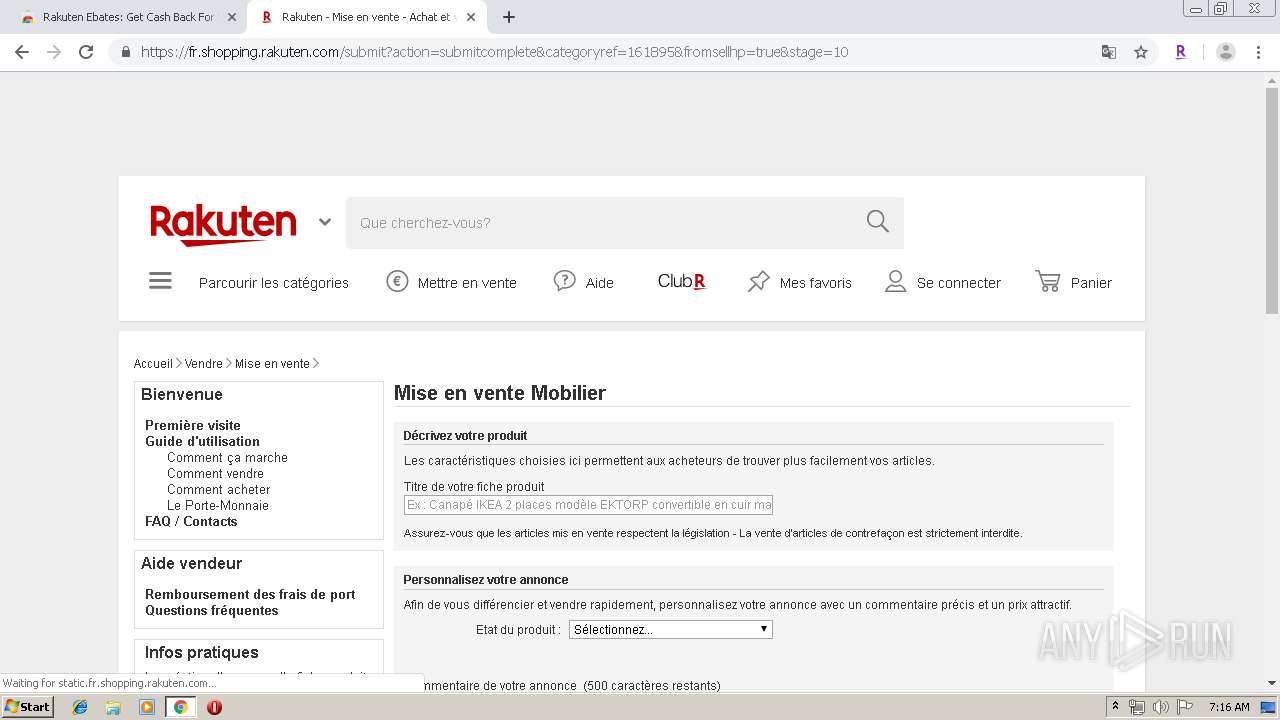The image size is (1280, 720).
Task: Open a new tab with plus button
Action: tap(509, 17)
